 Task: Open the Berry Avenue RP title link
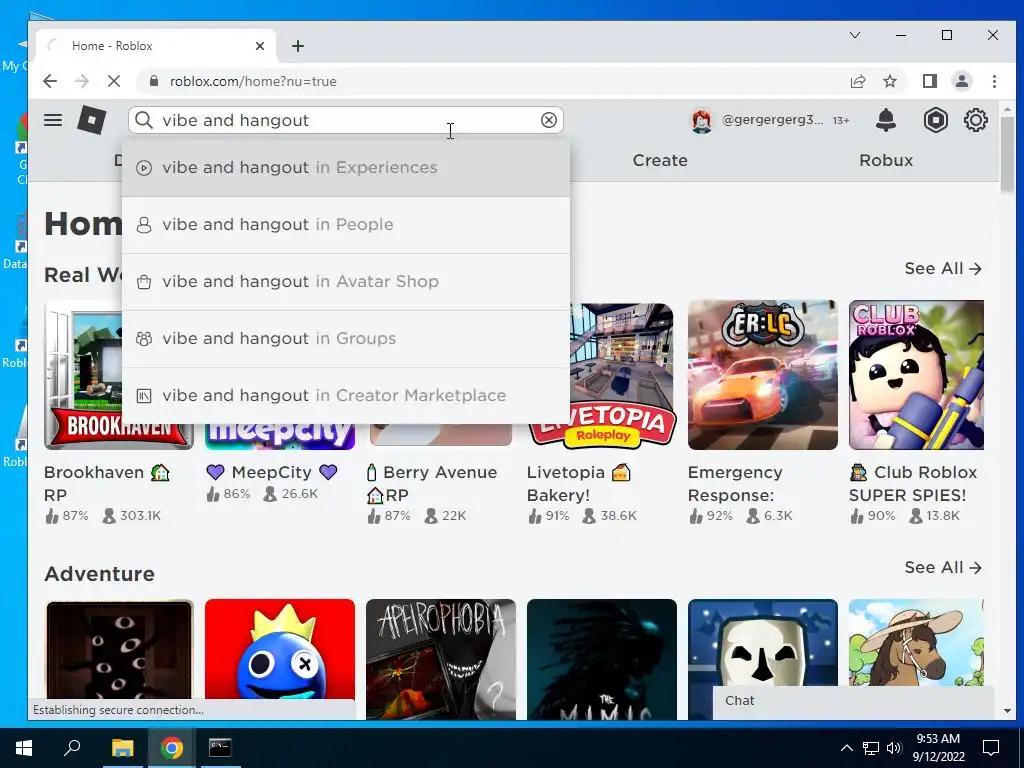[x=432, y=483]
